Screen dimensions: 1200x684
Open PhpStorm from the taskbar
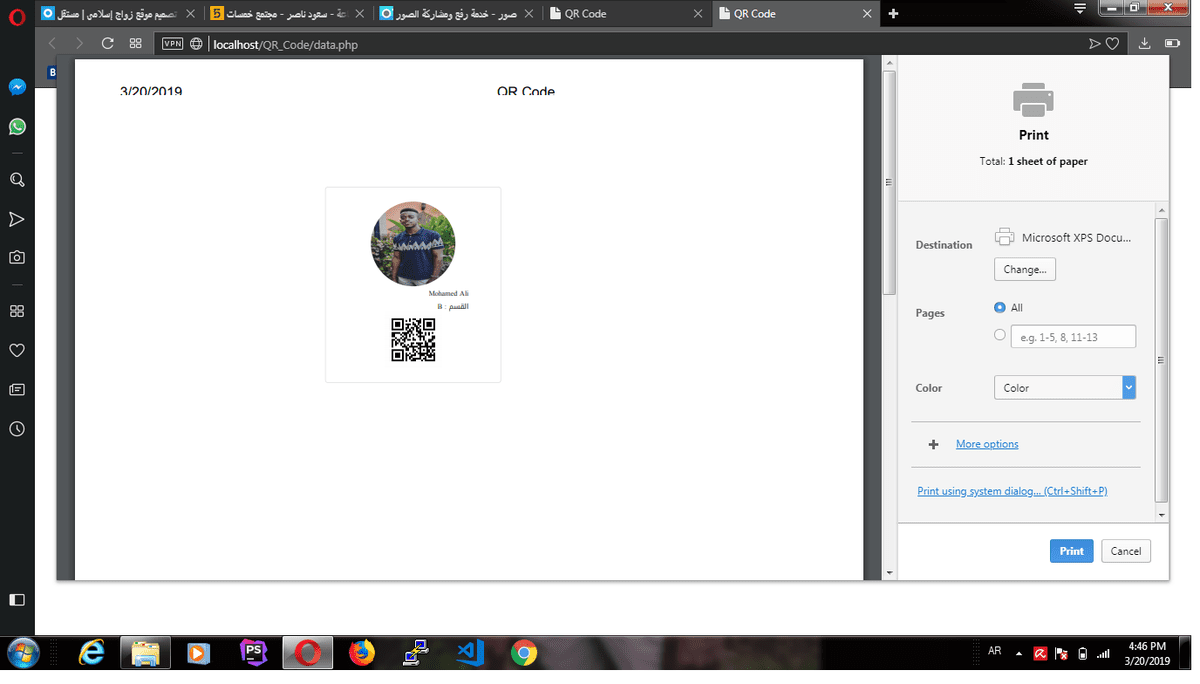point(254,653)
